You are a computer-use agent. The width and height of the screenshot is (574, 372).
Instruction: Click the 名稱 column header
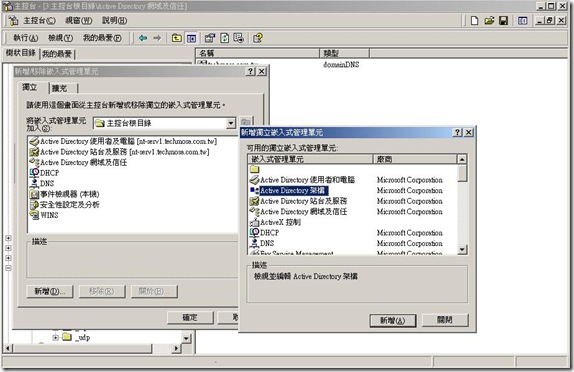(x=258, y=53)
